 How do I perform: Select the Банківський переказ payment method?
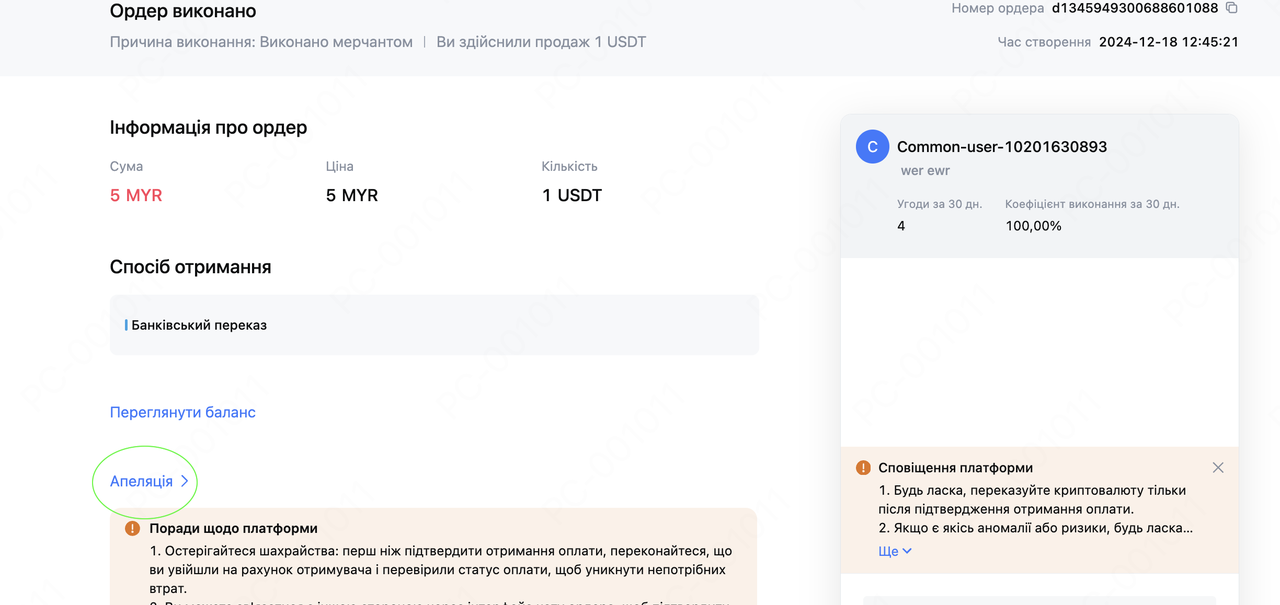[x=199, y=325]
